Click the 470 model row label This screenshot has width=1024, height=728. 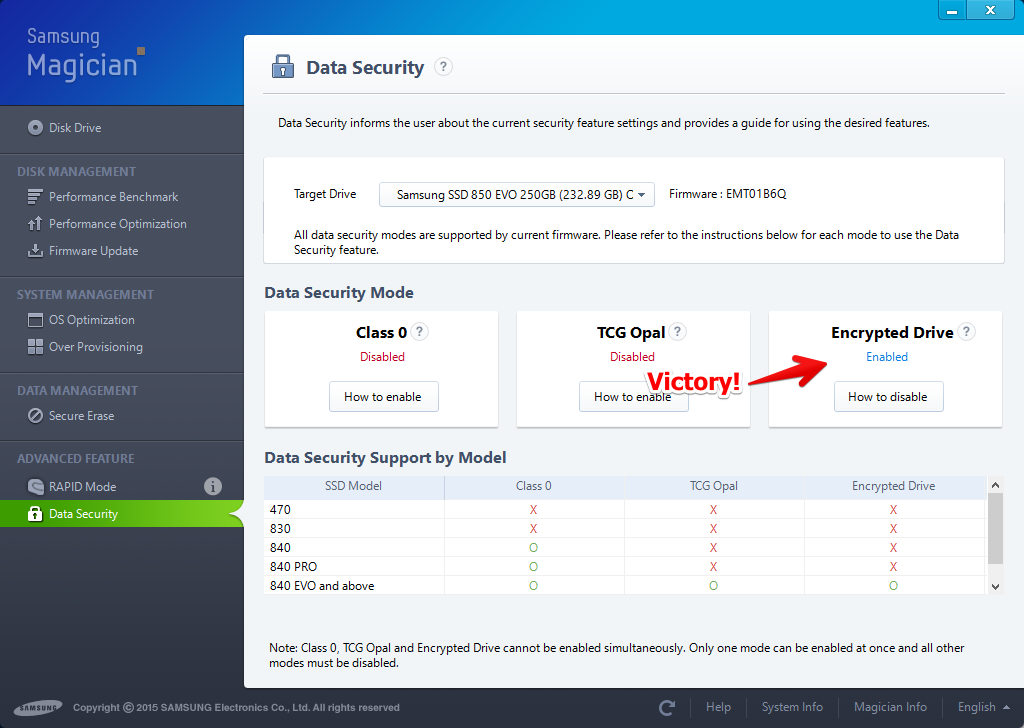point(280,510)
